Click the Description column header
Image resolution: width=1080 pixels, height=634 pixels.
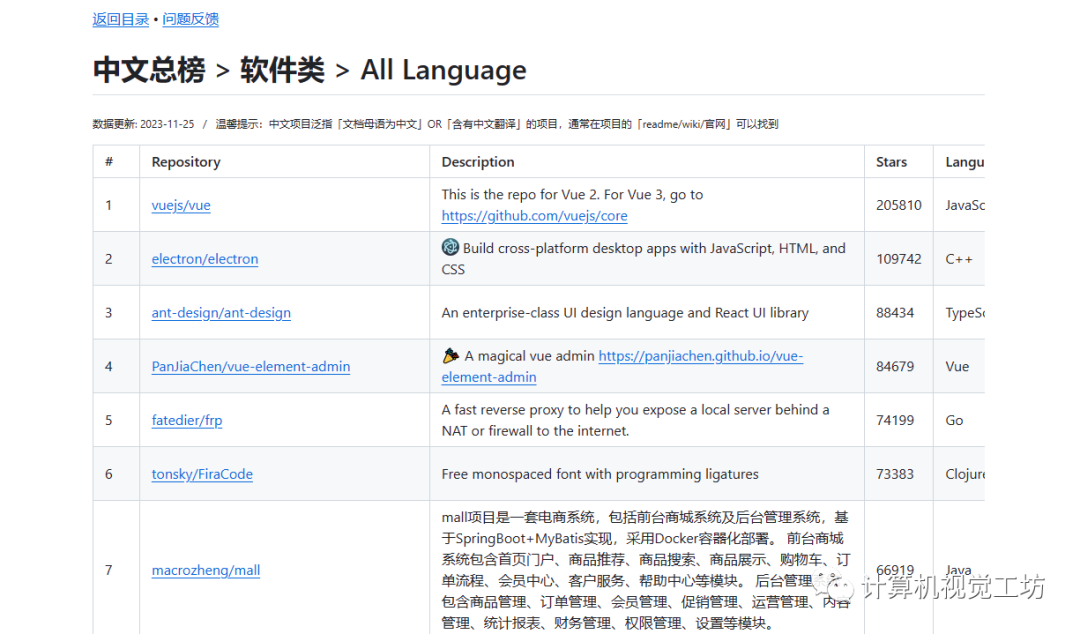click(478, 162)
